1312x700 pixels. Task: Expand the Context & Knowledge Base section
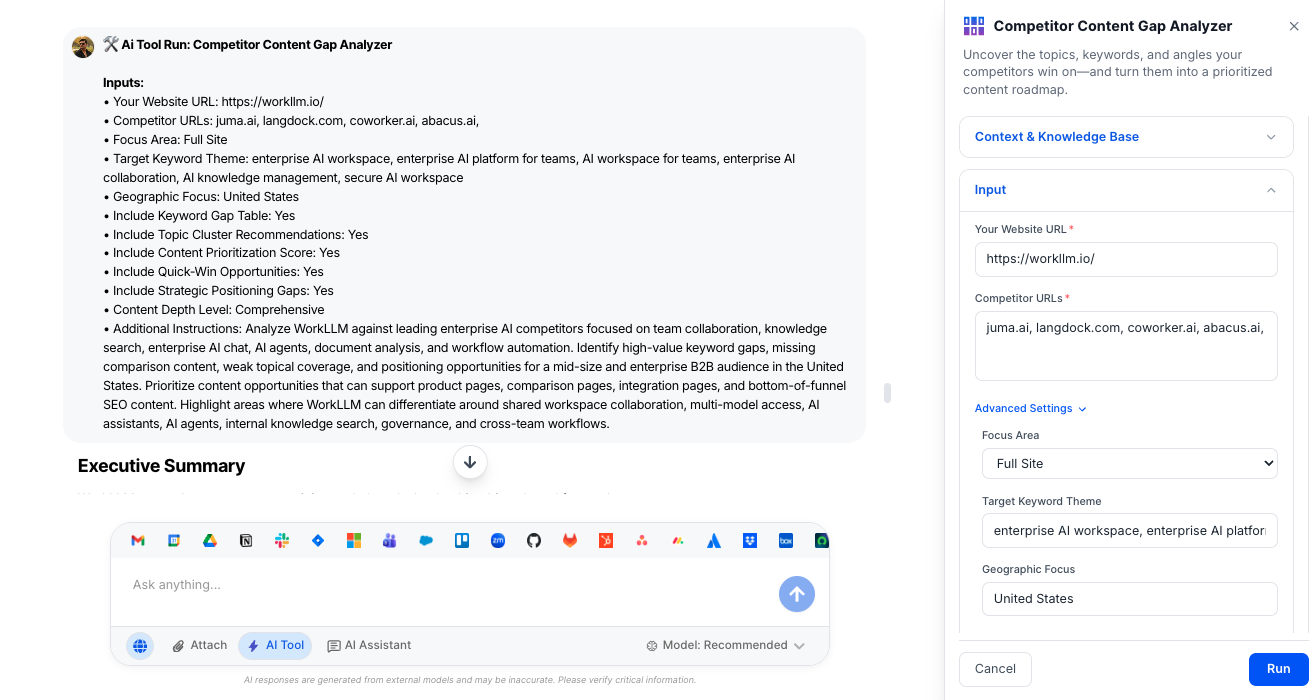coord(1125,137)
